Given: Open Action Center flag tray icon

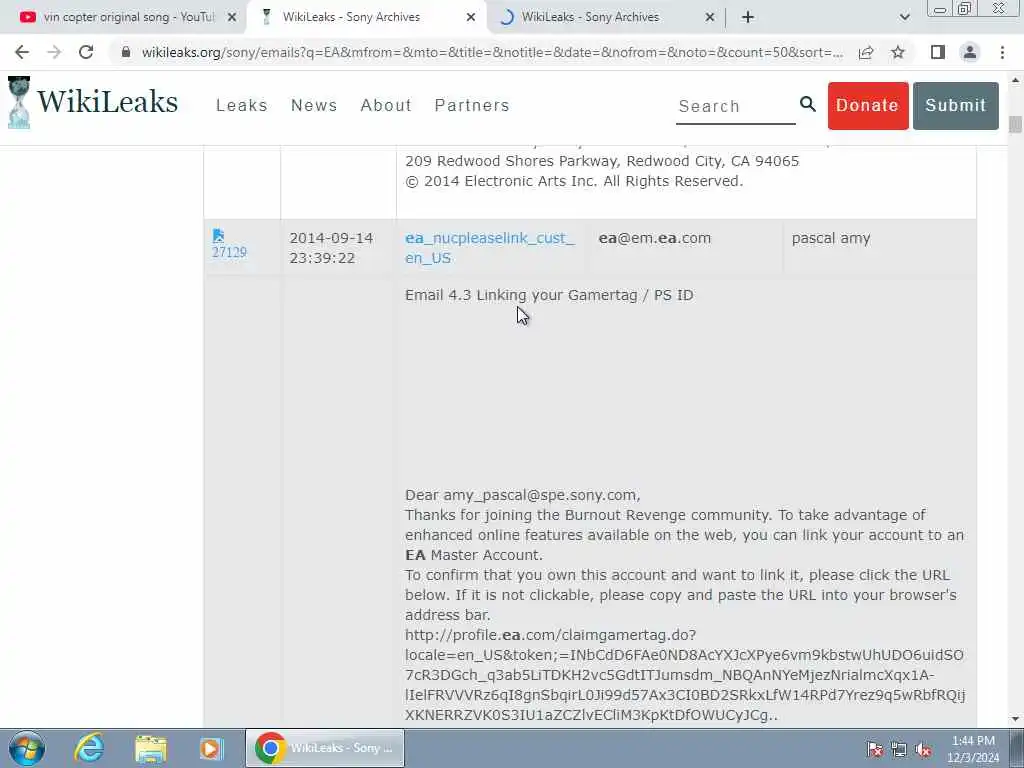Looking at the screenshot, I should click(x=874, y=750).
